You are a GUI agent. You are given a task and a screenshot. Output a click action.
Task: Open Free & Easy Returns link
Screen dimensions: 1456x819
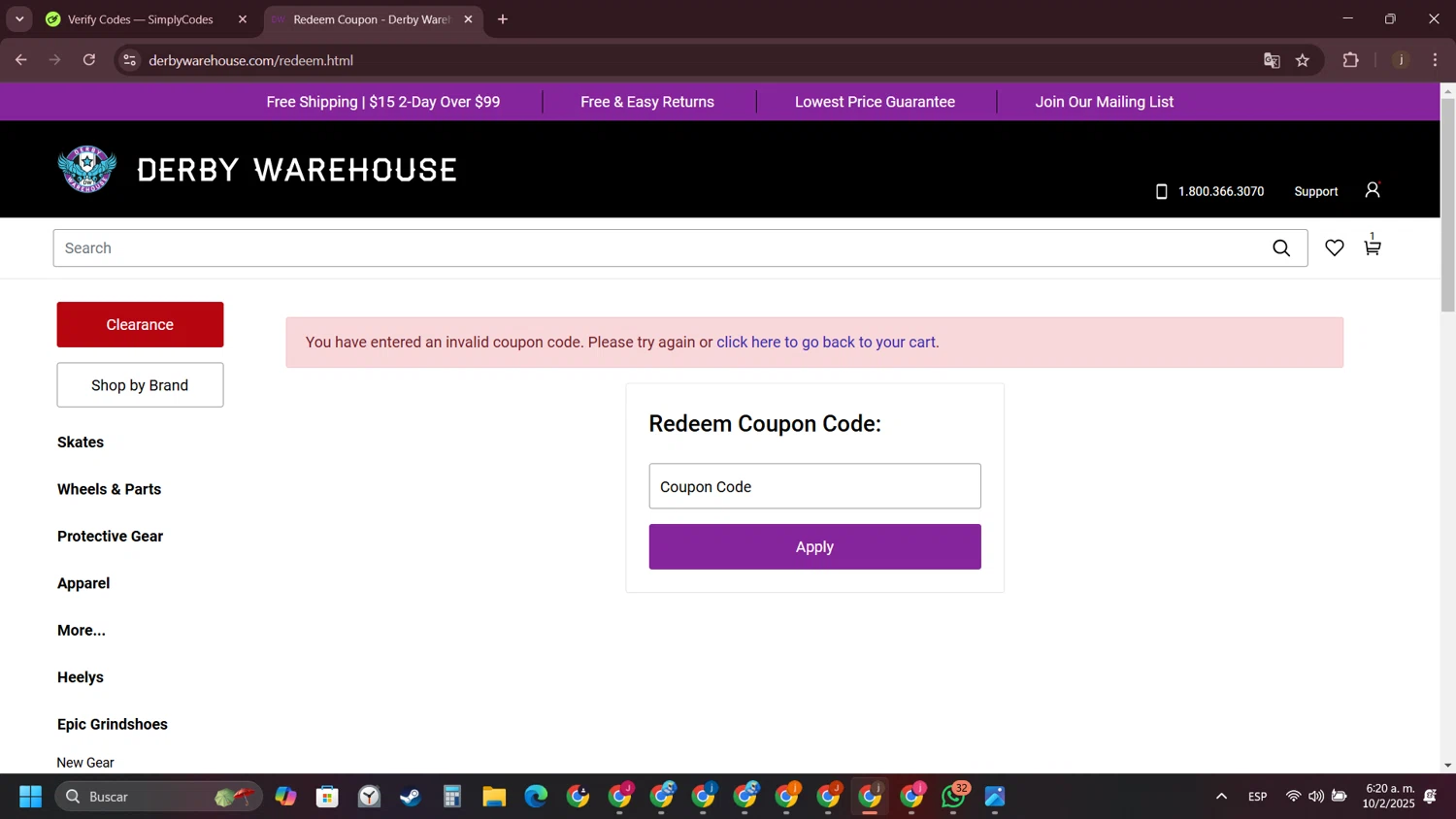pyautogui.click(x=647, y=102)
